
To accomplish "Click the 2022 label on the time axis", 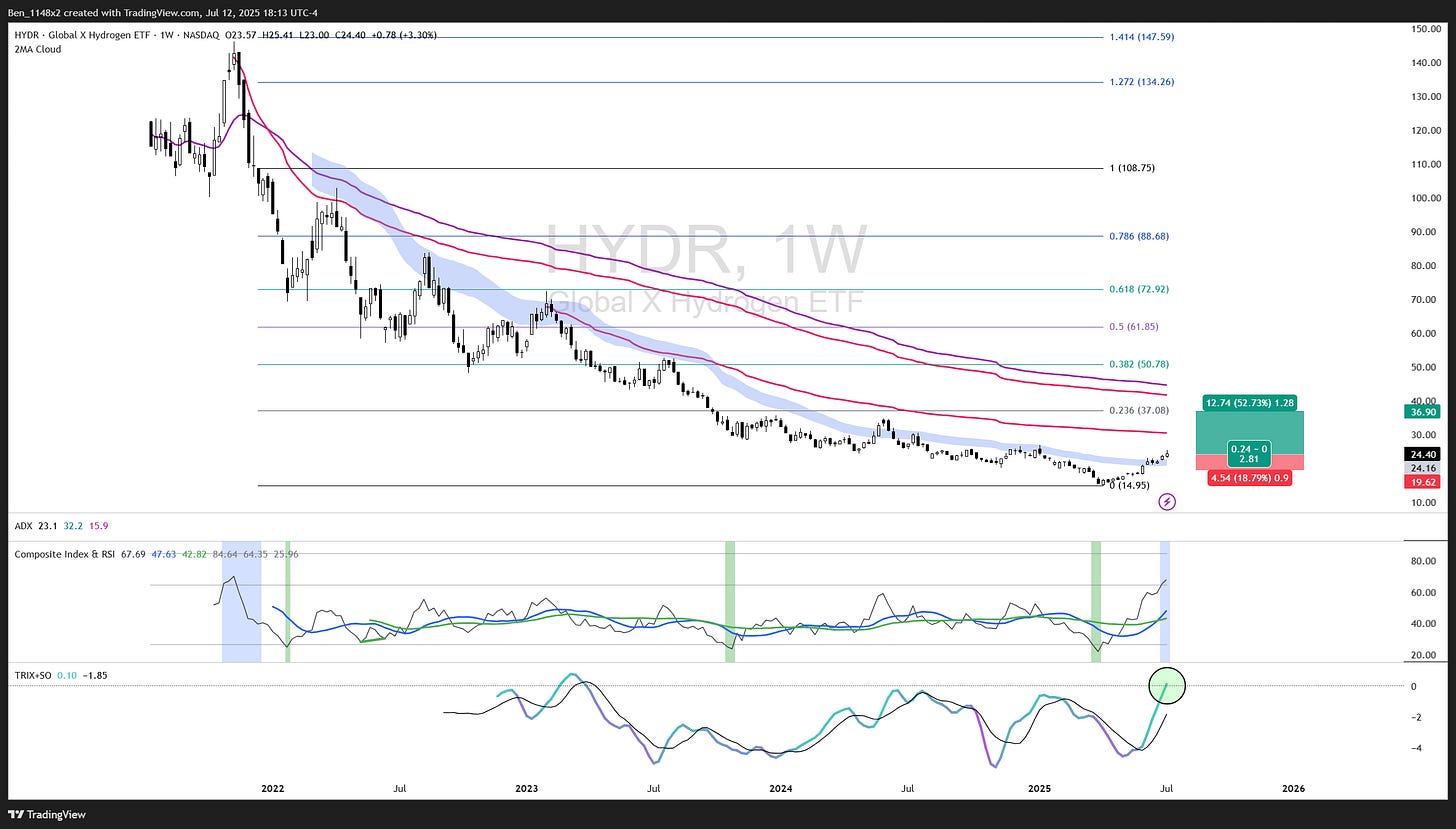I will [272, 788].
